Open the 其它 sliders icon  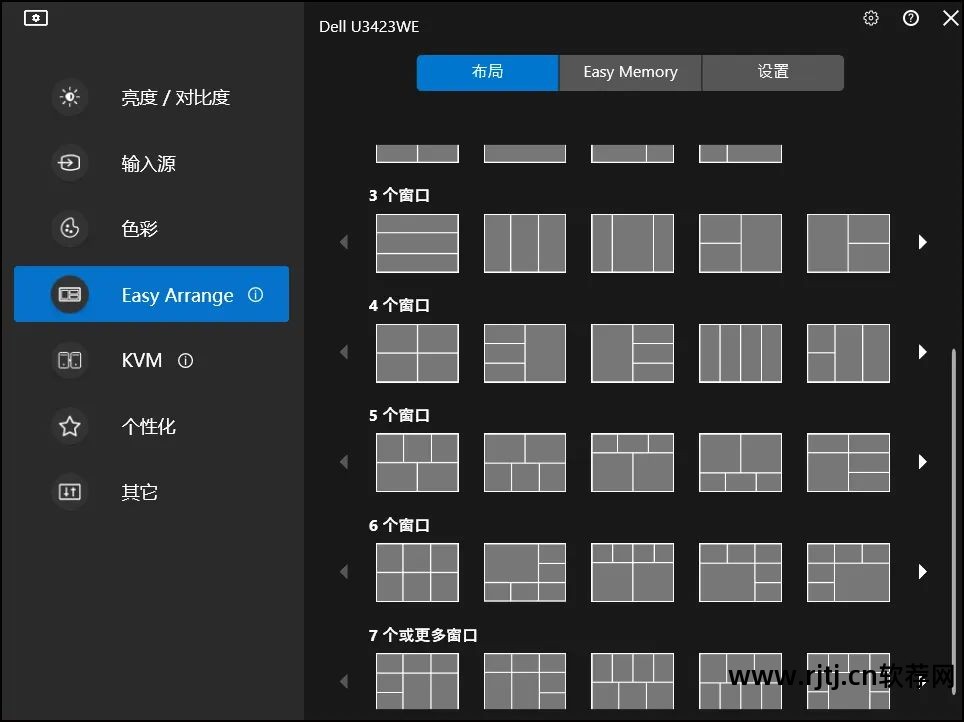coord(69,492)
